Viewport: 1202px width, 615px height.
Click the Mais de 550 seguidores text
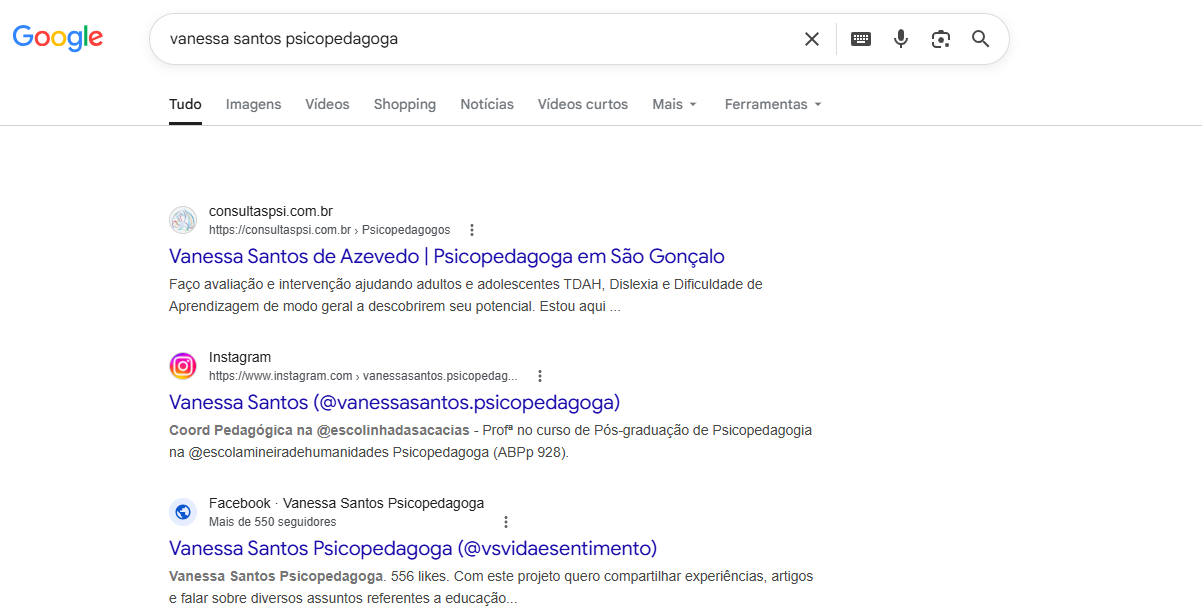[x=273, y=522]
